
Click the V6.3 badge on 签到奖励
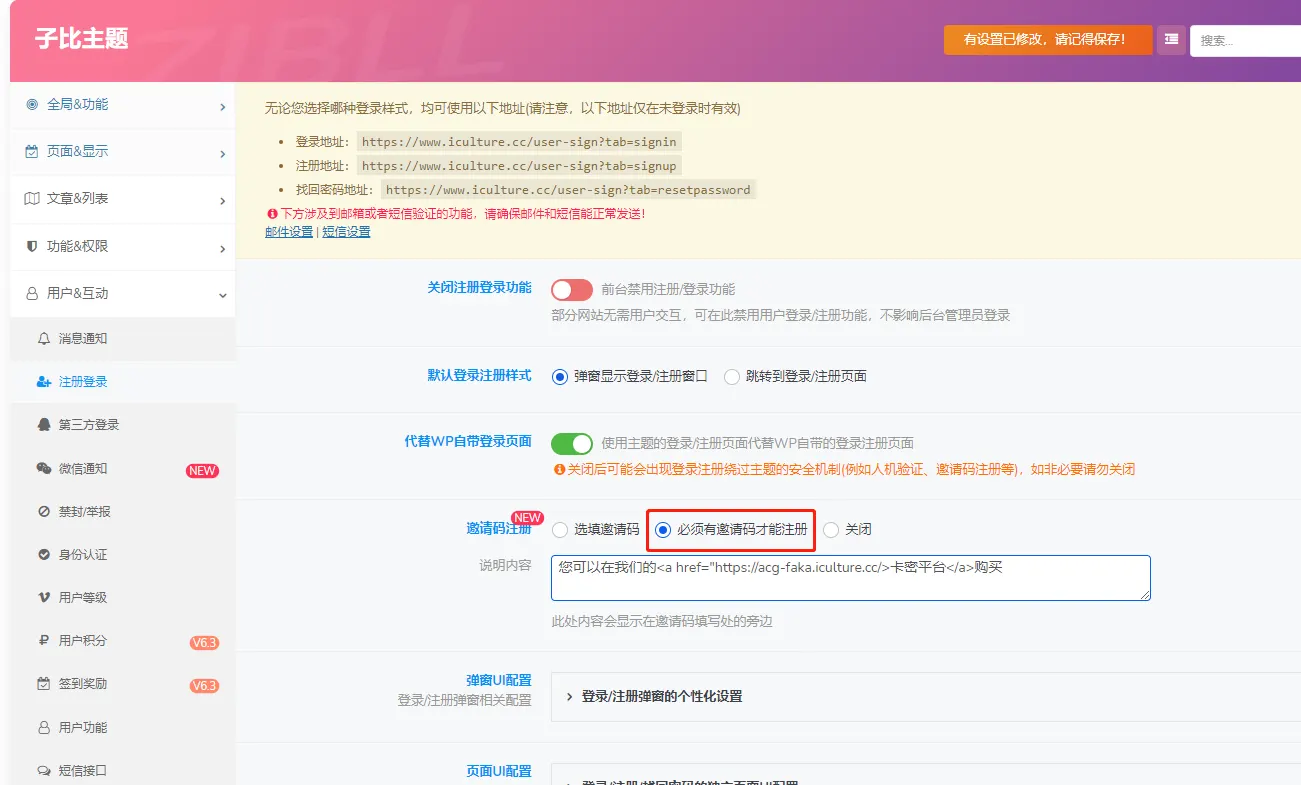tap(204, 686)
